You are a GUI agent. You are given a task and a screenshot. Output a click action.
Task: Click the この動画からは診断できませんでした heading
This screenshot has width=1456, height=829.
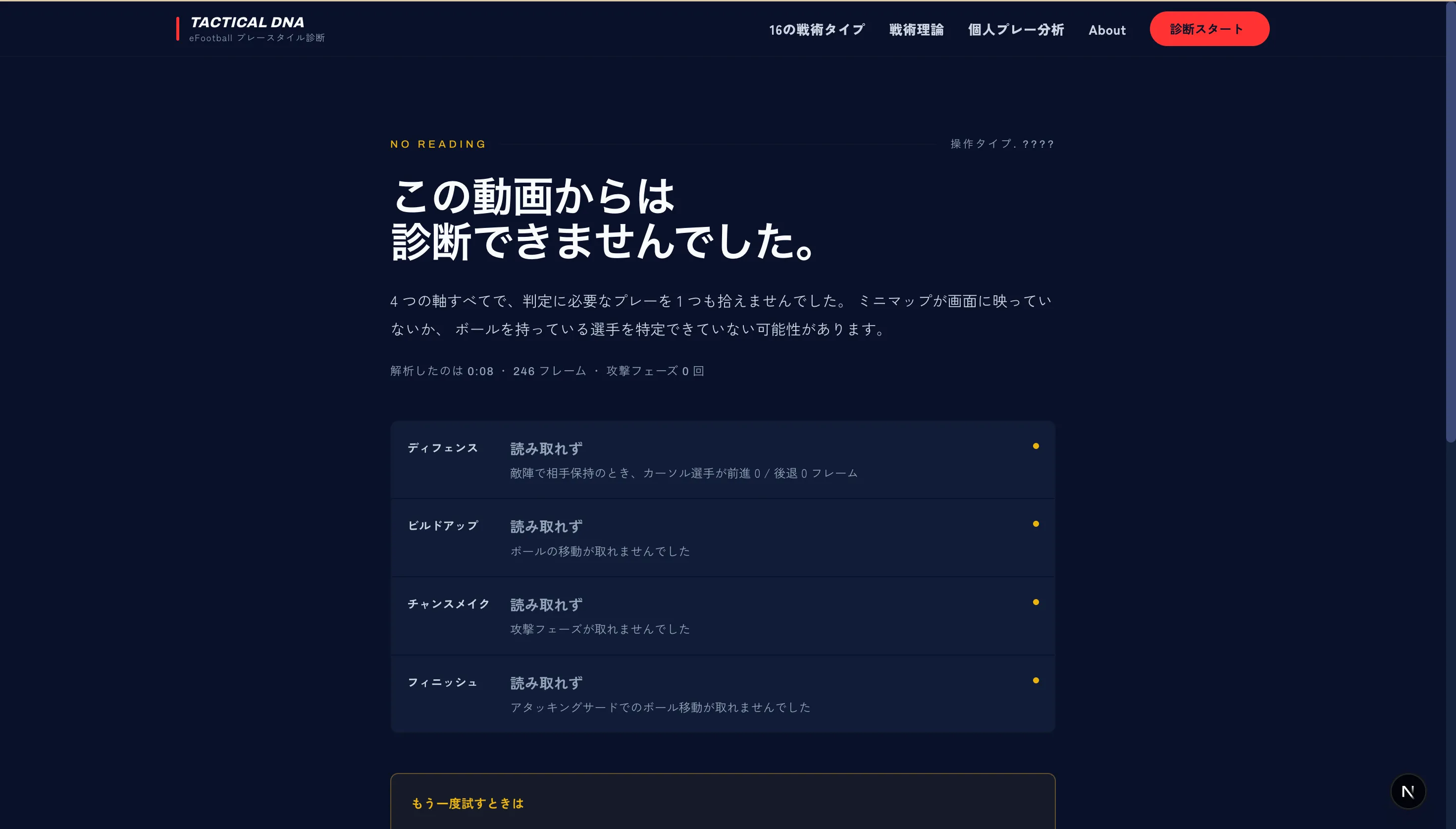(605, 219)
